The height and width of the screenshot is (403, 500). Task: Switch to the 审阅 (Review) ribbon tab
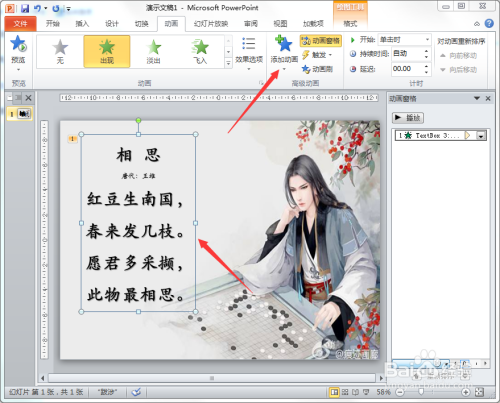pos(251,24)
